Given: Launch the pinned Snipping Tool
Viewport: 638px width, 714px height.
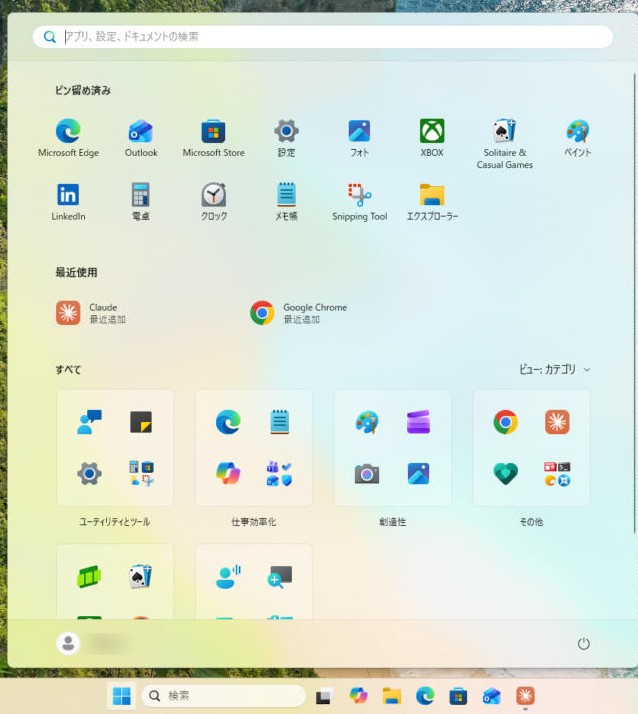Looking at the screenshot, I should (359, 202).
